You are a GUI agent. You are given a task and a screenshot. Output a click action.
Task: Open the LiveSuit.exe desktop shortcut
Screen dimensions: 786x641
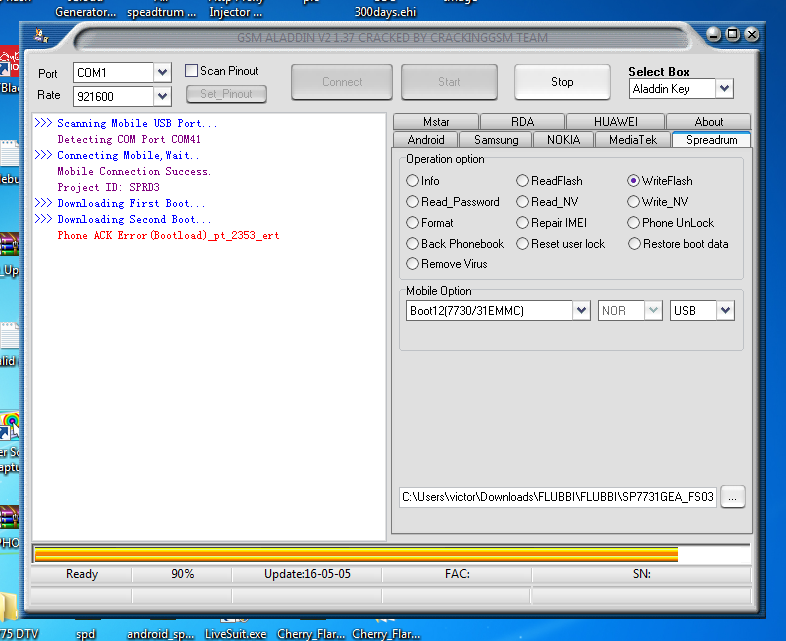pos(236,633)
